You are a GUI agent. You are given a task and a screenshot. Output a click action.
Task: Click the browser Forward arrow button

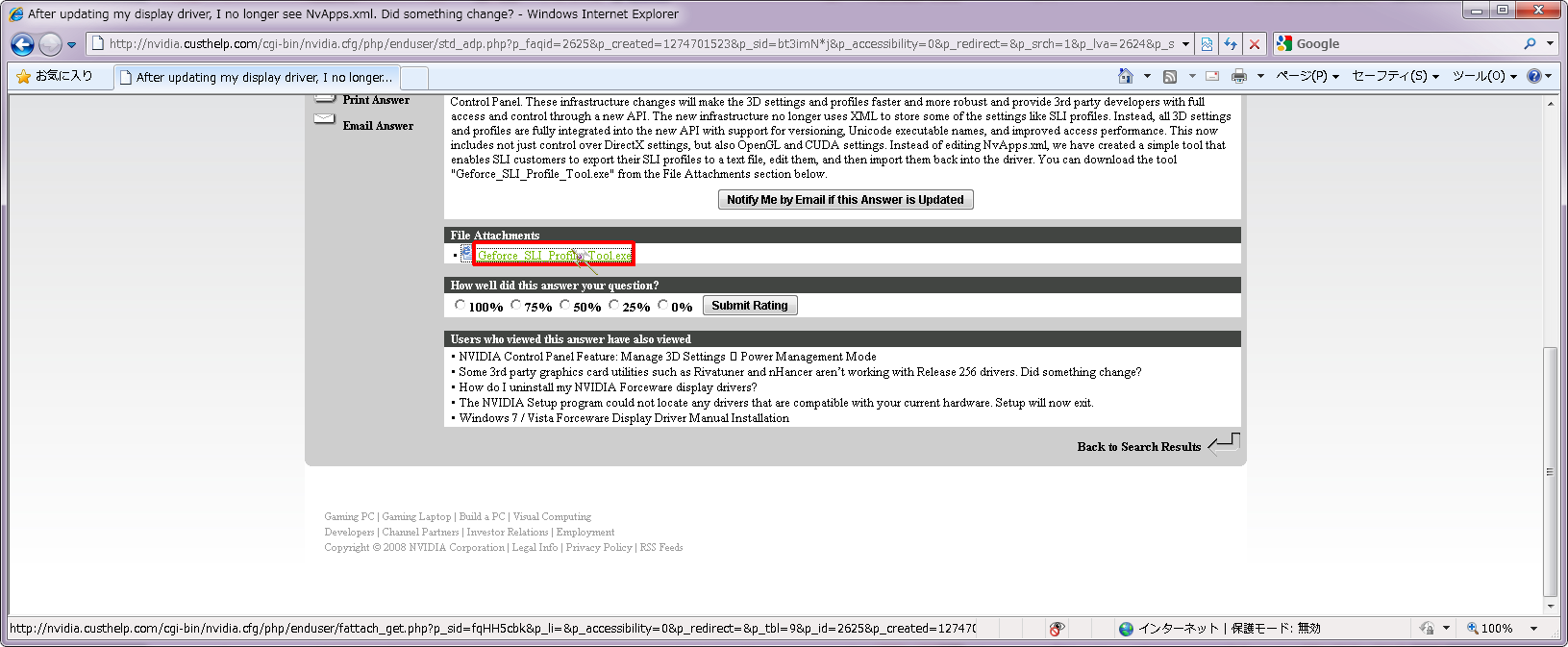point(50,44)
